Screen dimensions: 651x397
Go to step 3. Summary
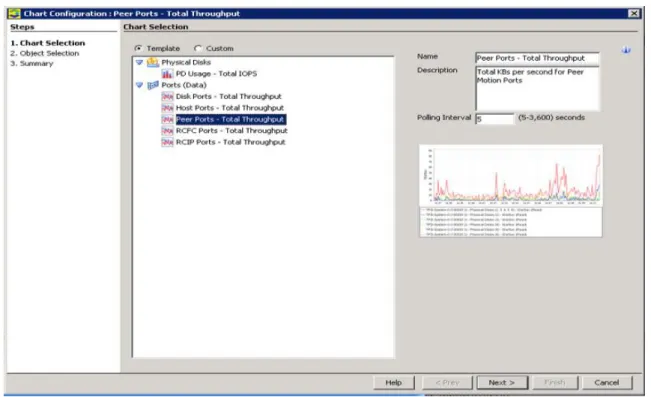32,64
